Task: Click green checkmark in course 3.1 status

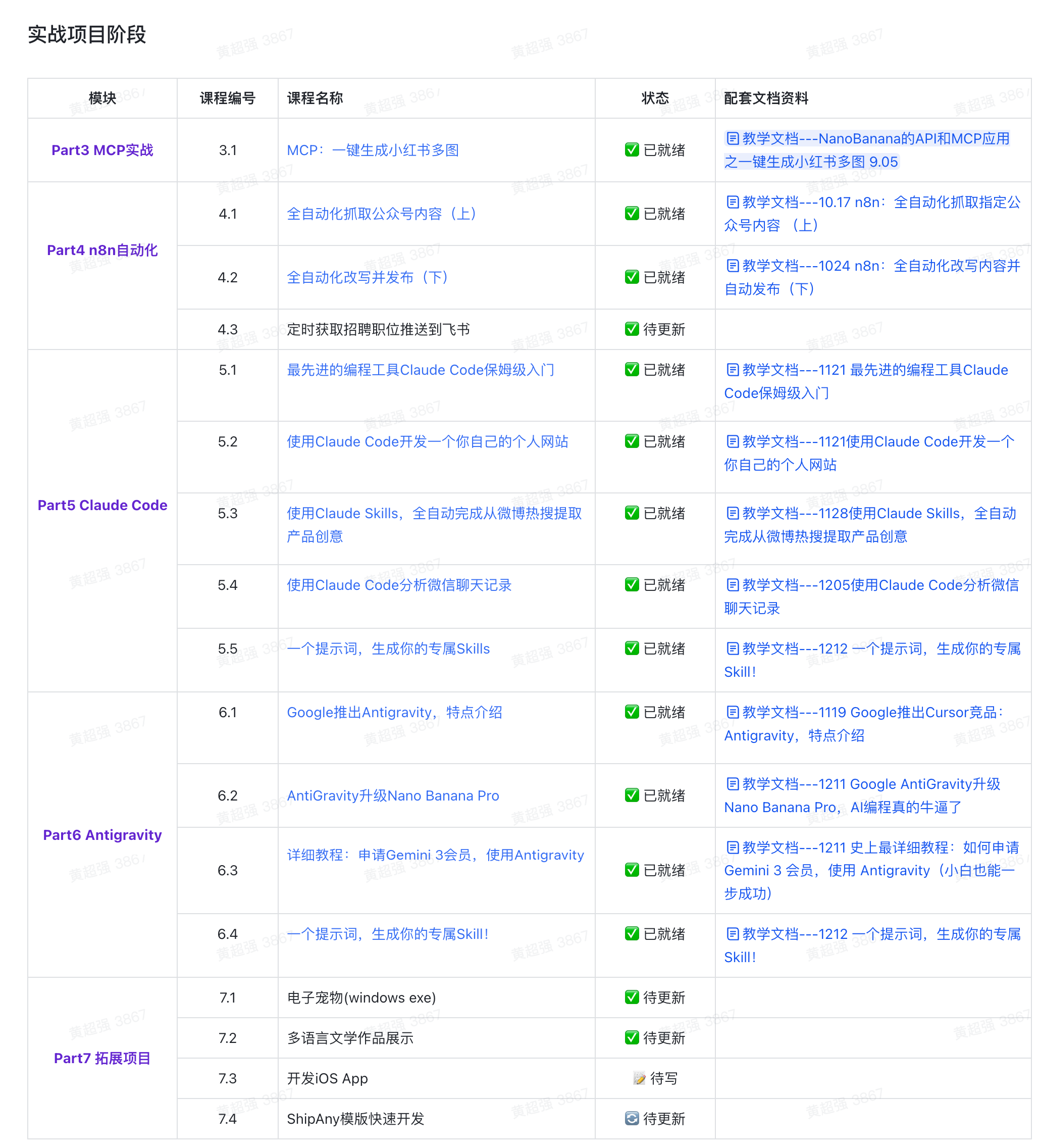Action: [x=632, y=151]
